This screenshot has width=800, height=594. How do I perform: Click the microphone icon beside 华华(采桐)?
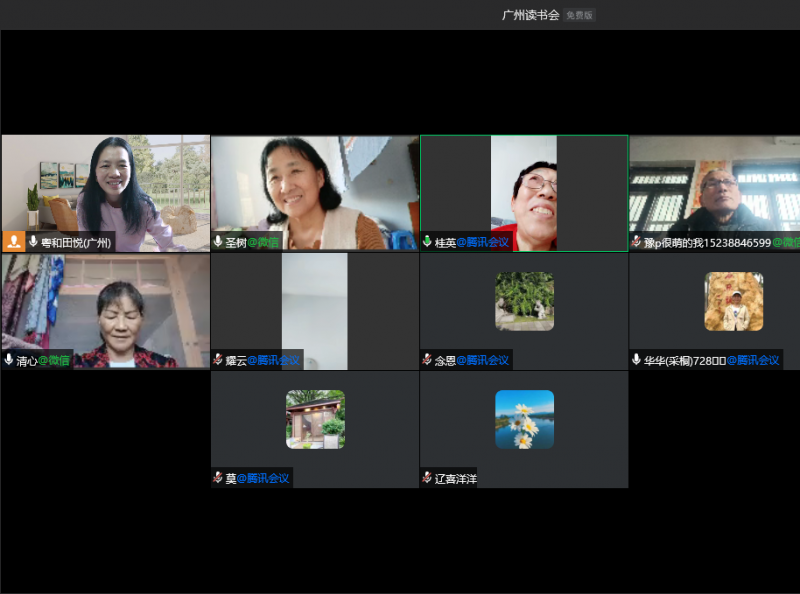[x=636, y=360]
